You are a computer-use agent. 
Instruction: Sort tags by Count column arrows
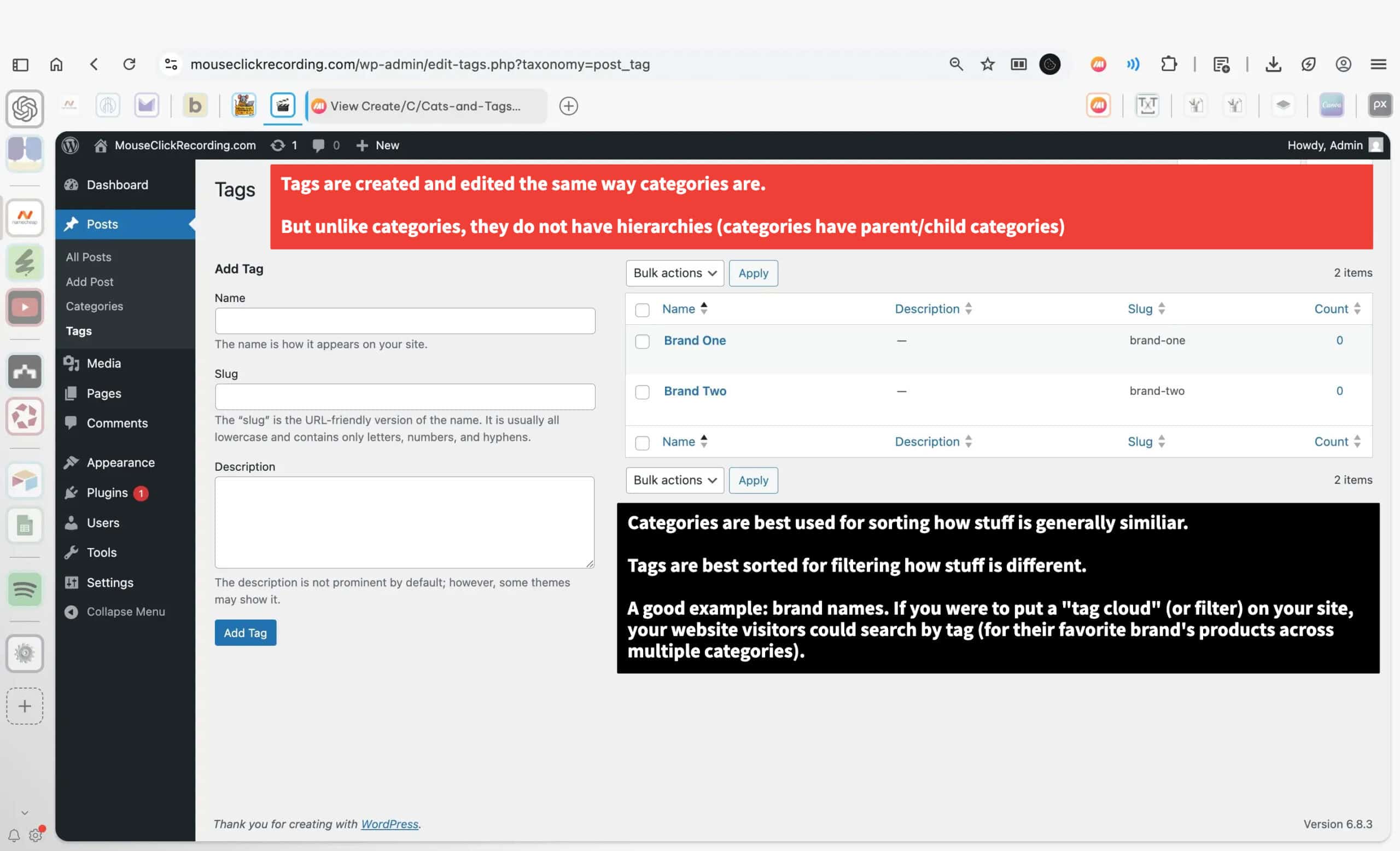click(x=1357, y=308)
